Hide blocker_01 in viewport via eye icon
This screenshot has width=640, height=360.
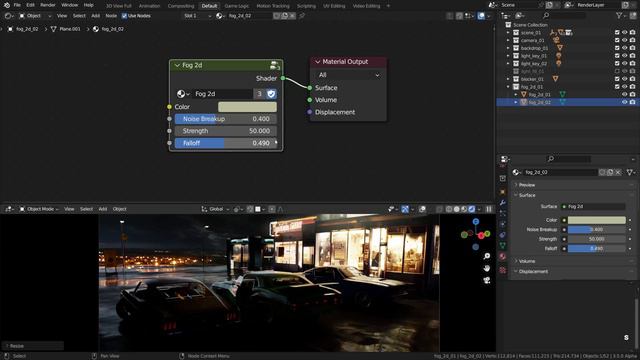point(624,79)
